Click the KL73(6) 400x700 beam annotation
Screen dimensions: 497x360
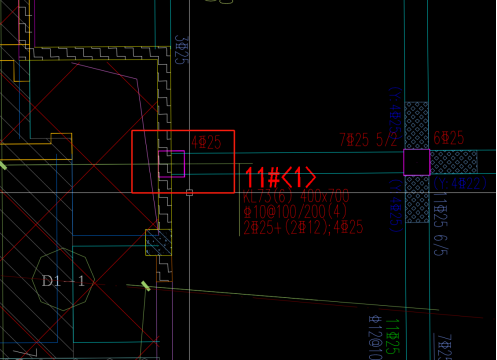(296, 196)
